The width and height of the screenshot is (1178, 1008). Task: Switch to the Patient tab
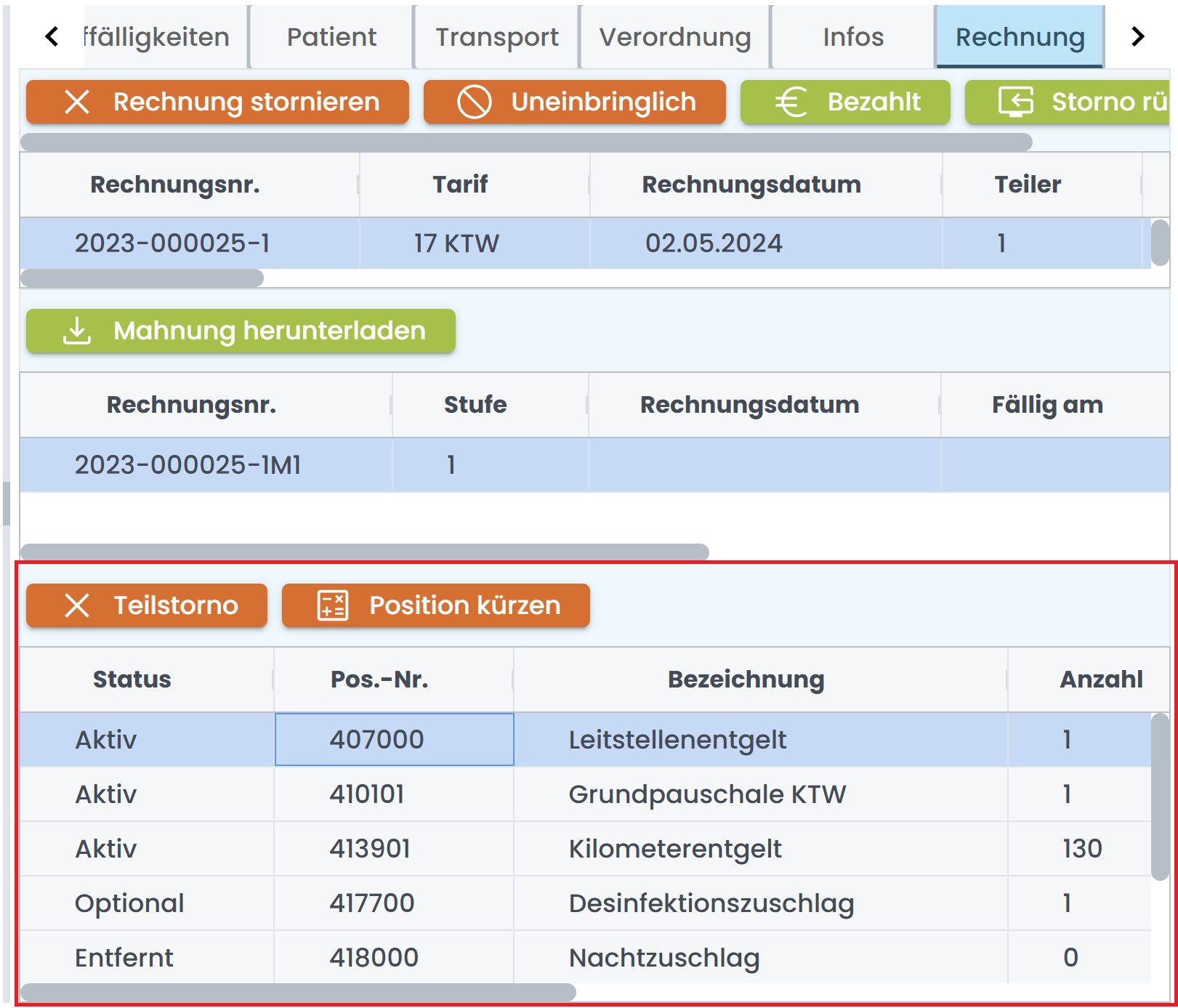(x=331, y=37)
